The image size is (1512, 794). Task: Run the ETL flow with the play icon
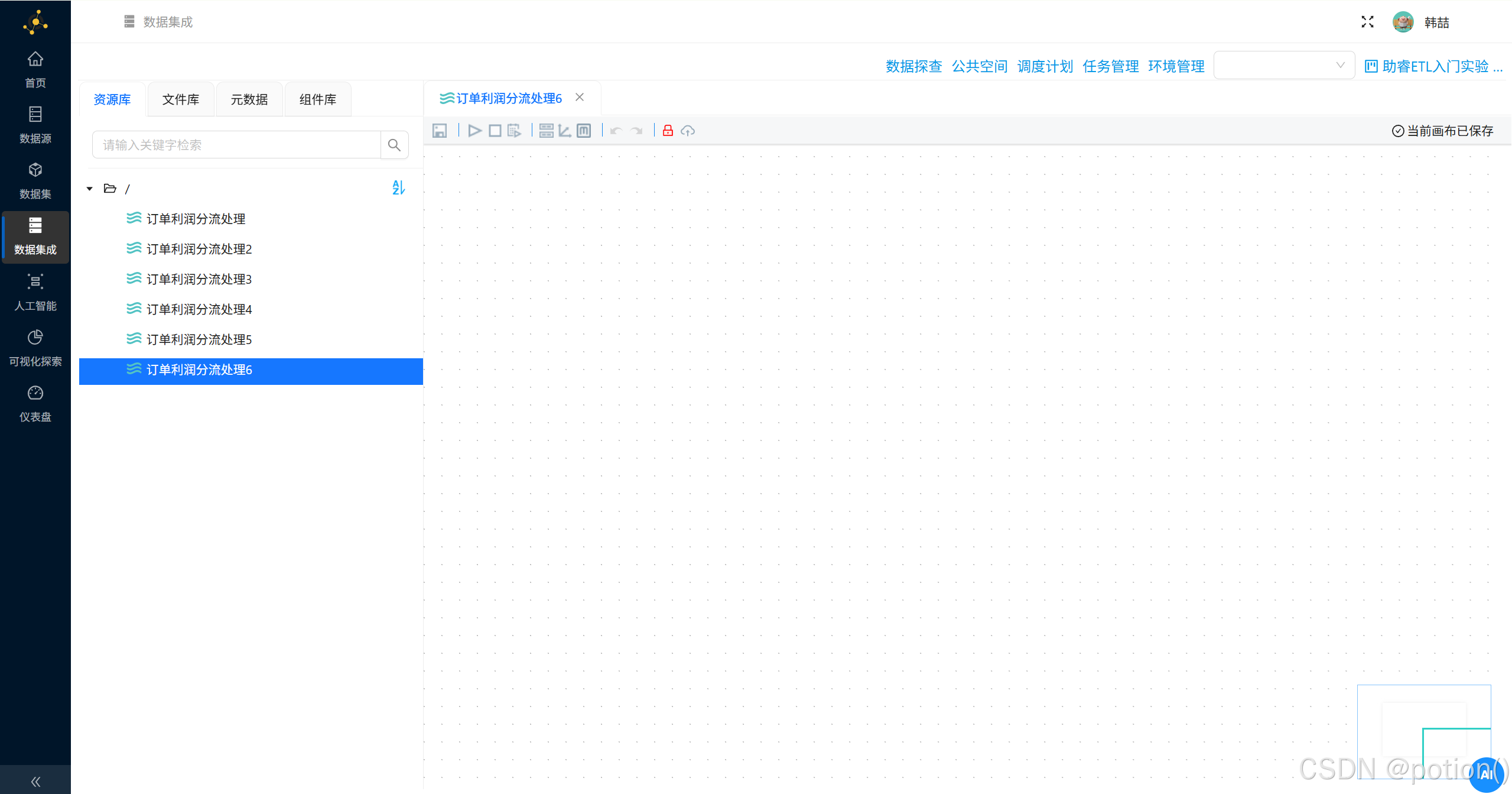click(474, 130)
